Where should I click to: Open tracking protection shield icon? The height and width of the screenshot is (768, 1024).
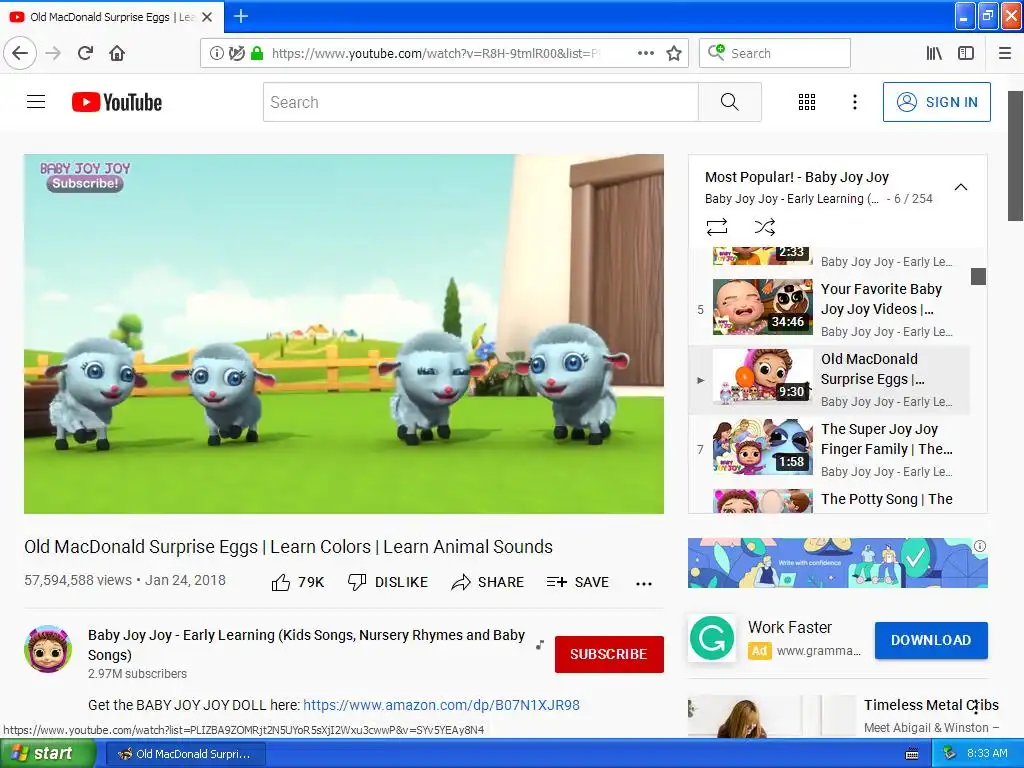[x=236, y=54]
